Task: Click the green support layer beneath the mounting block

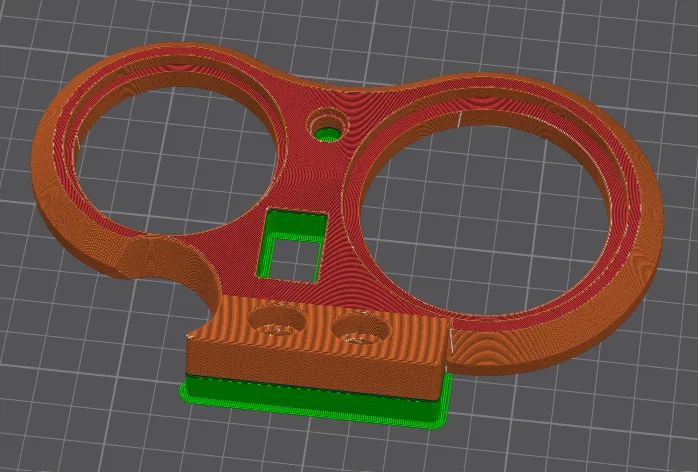Action: click(314, 403)
